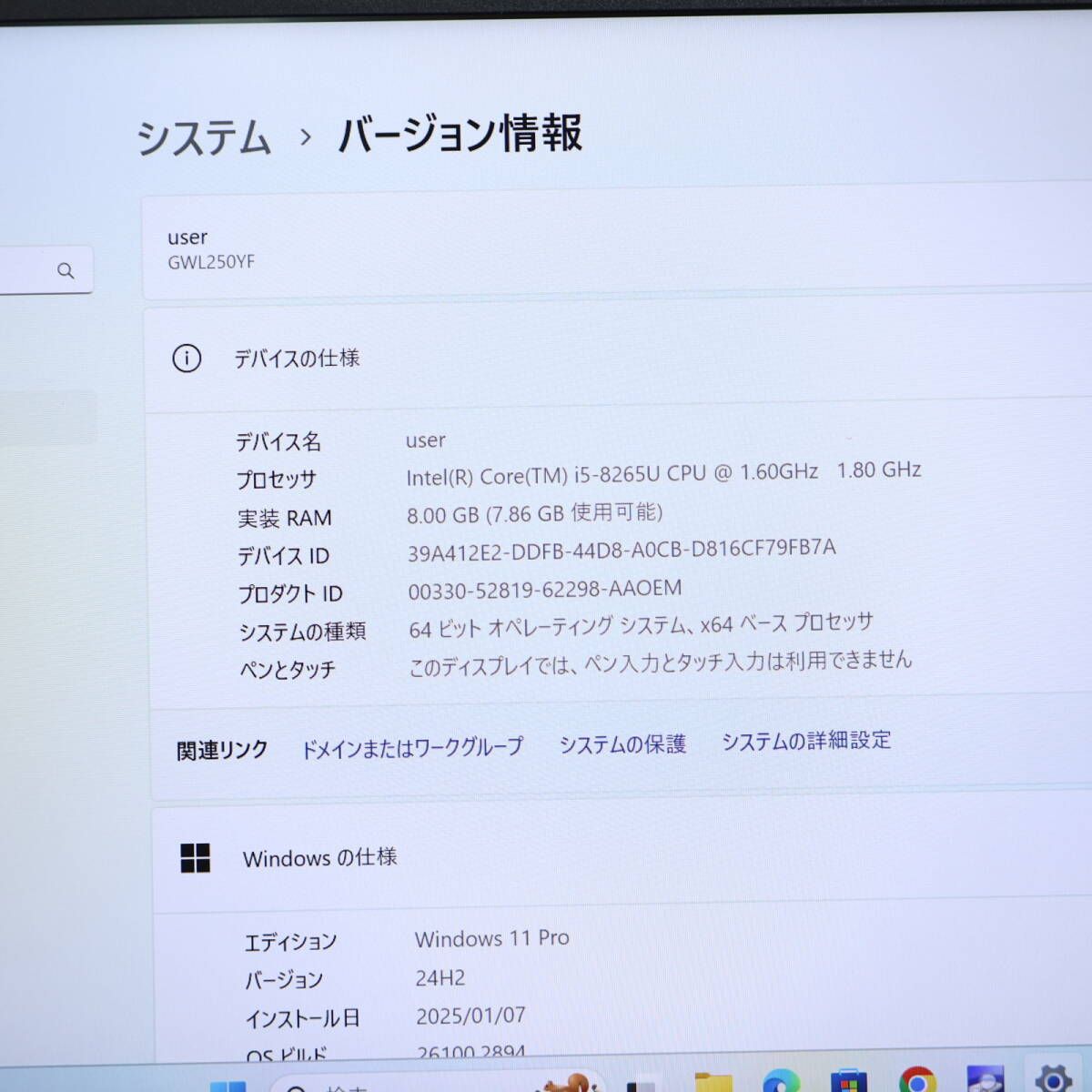Click the product ID 00330-52819-62298-AAOEM
The width and height of the screenshot is (1092, 1092).
tap(544, 590)
